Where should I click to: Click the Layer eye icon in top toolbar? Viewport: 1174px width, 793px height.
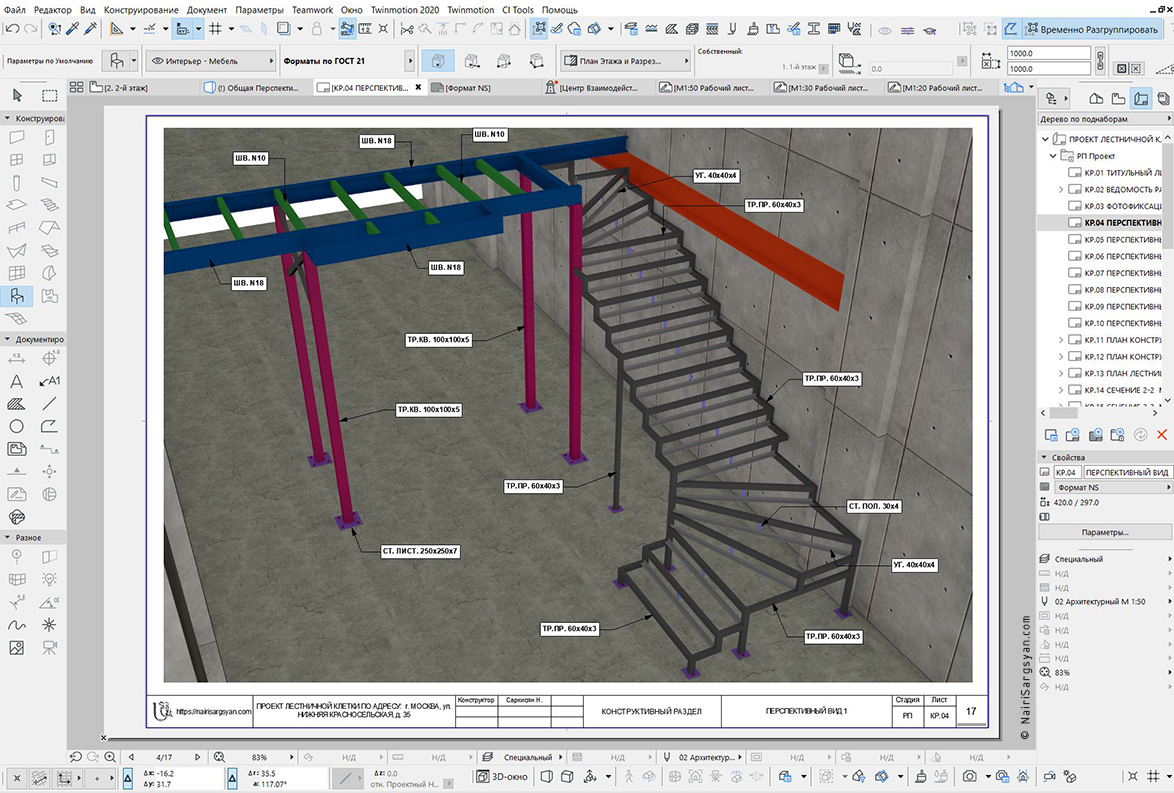coord(885,30)
